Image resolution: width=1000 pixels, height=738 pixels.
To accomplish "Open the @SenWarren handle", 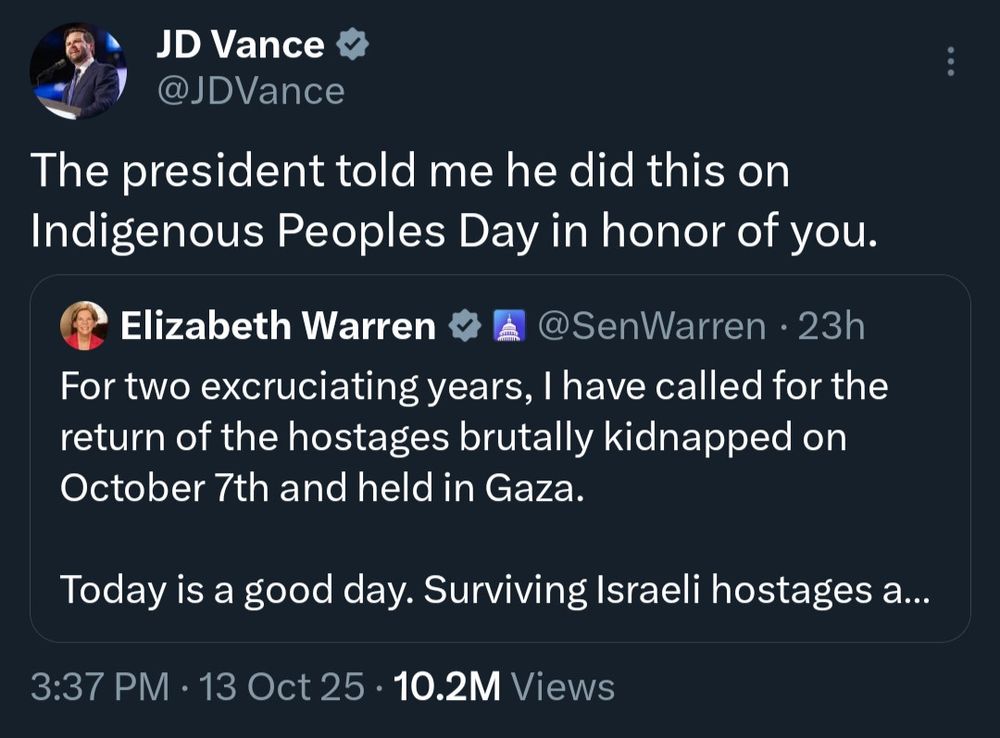I will pyautogui.click(x=652, y=326).
